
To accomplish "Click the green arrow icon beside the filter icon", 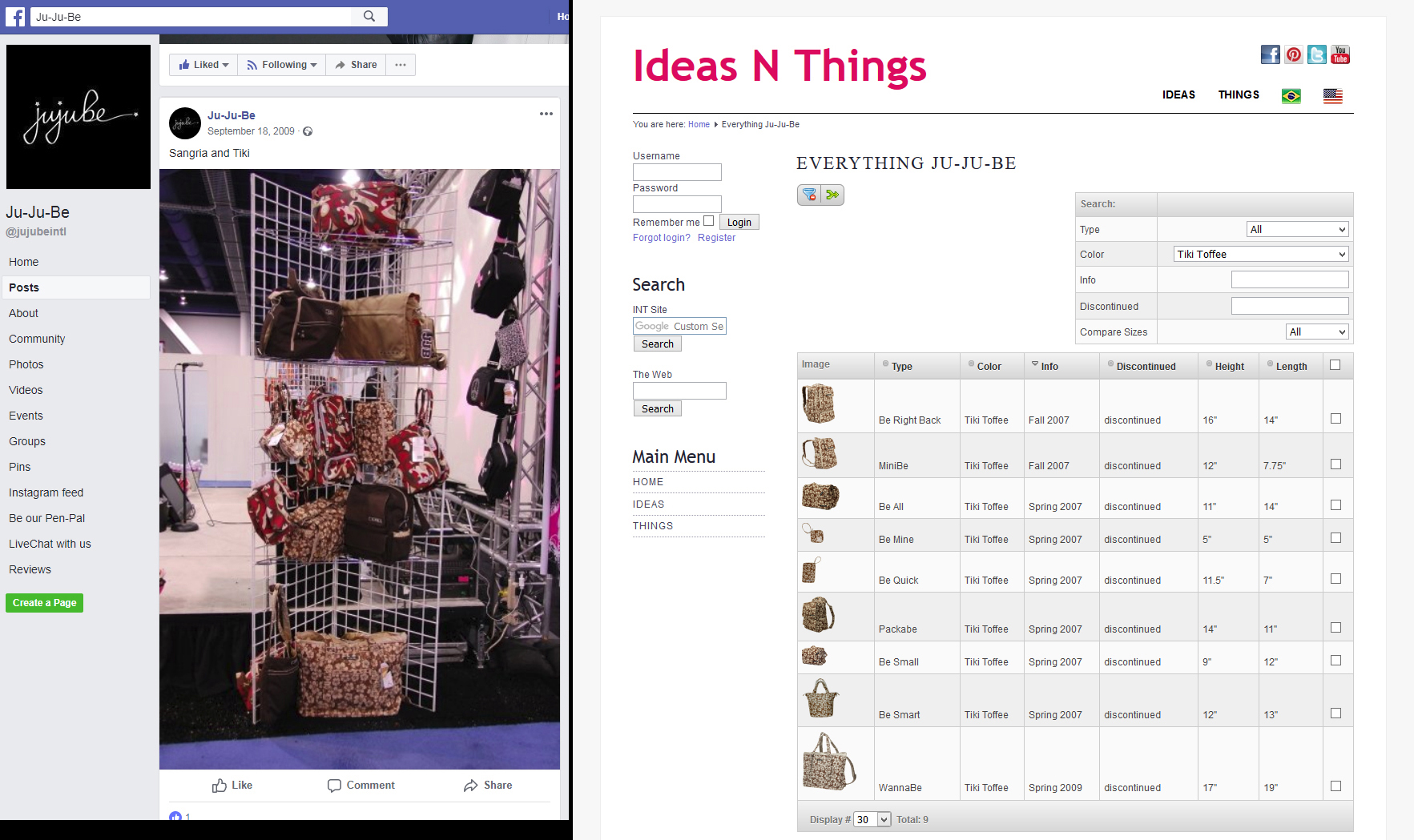I will [832, 195].
